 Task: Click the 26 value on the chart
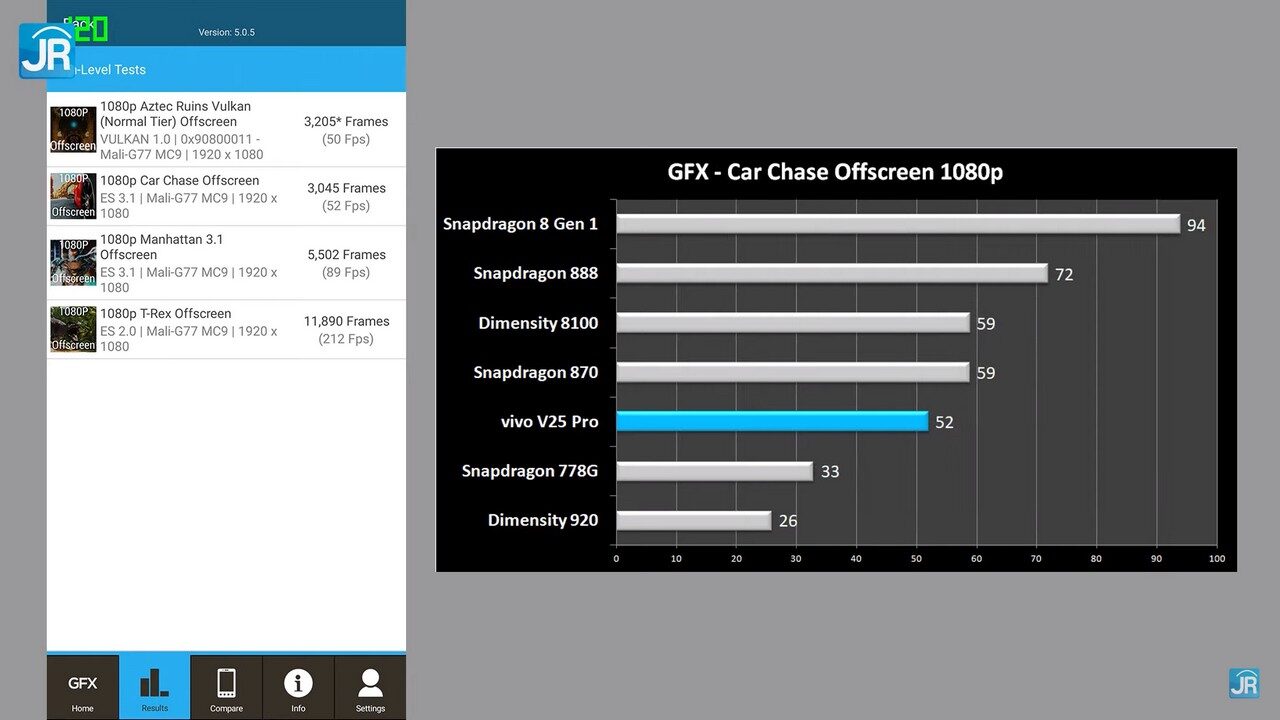point(788,521)
